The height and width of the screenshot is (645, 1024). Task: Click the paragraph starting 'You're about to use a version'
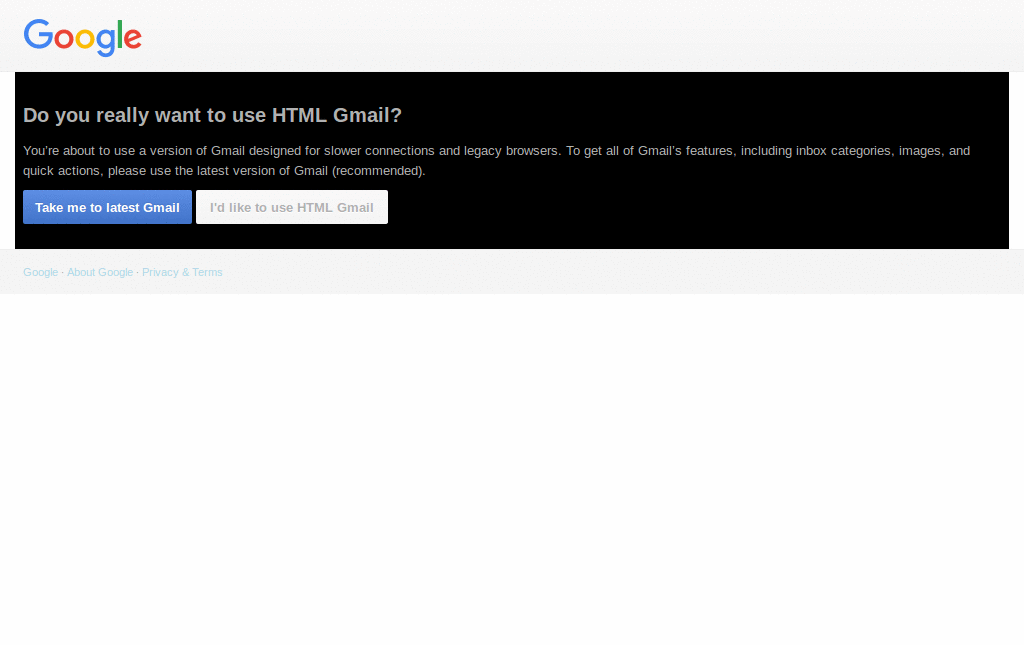(x=496, y=161)
